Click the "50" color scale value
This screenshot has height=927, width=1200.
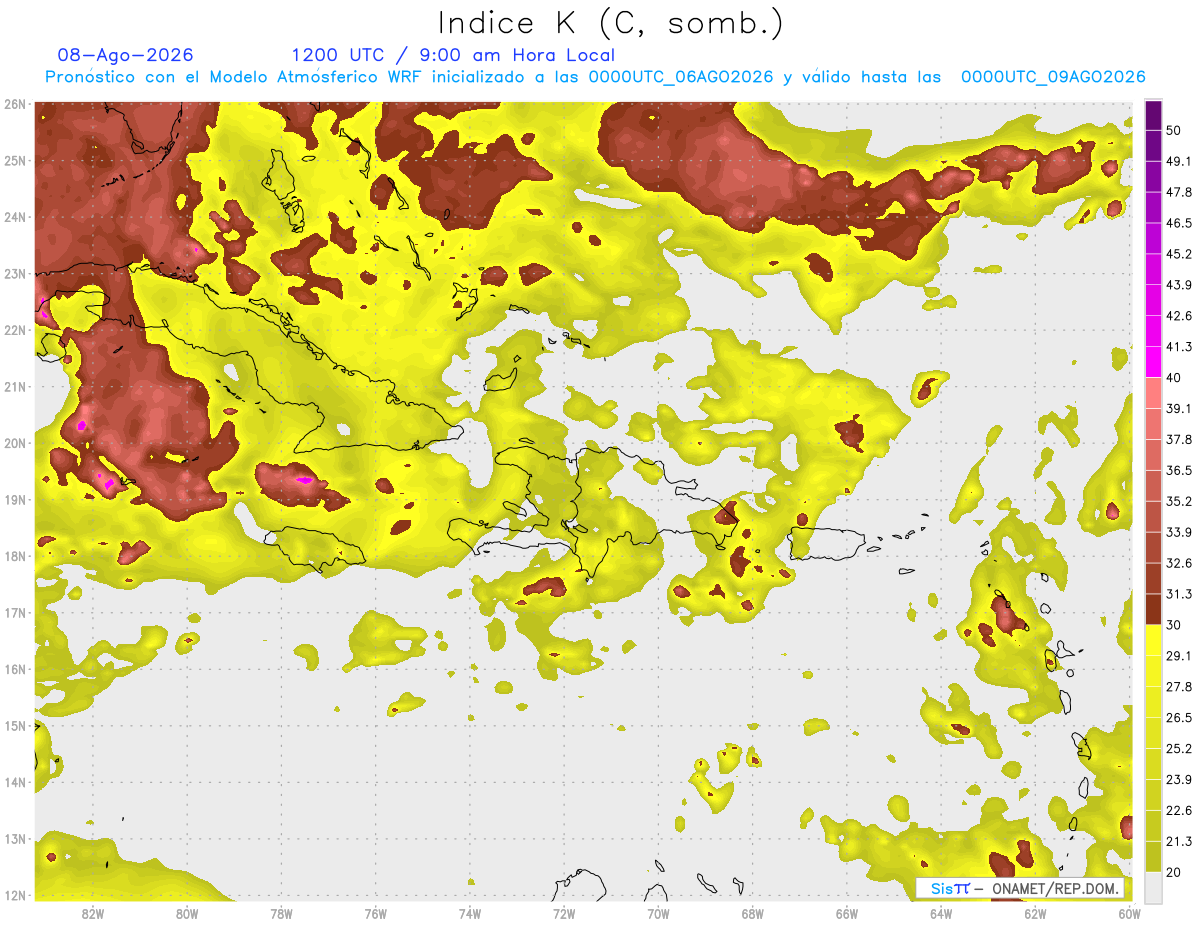point(1174,130)
